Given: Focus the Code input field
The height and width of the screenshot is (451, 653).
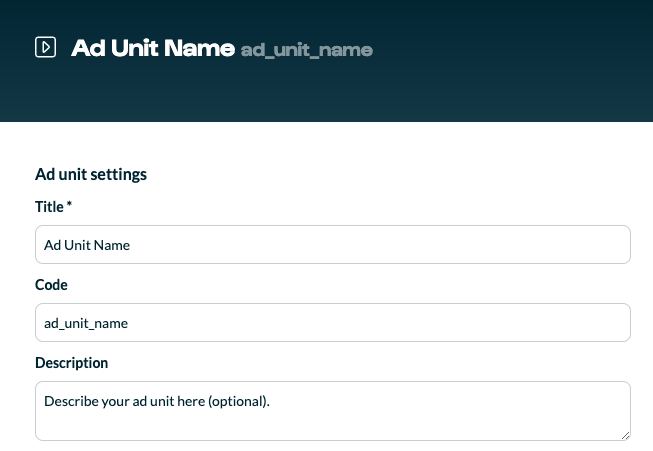Looking at the screenshot, I should 333,322.
